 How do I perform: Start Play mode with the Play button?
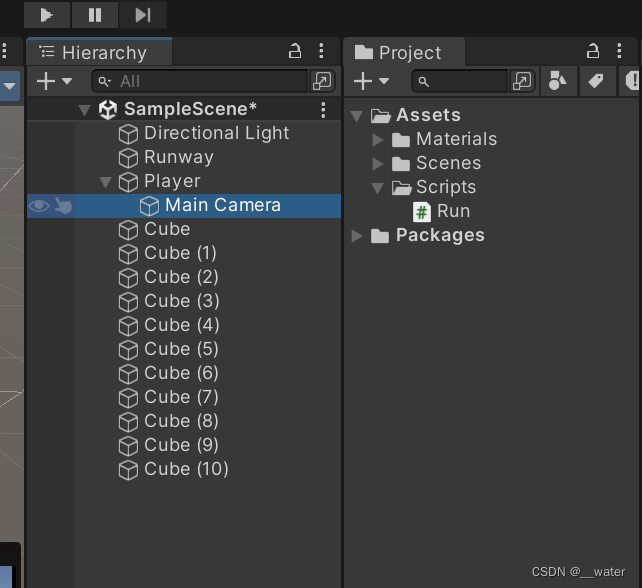click(47, 15)
